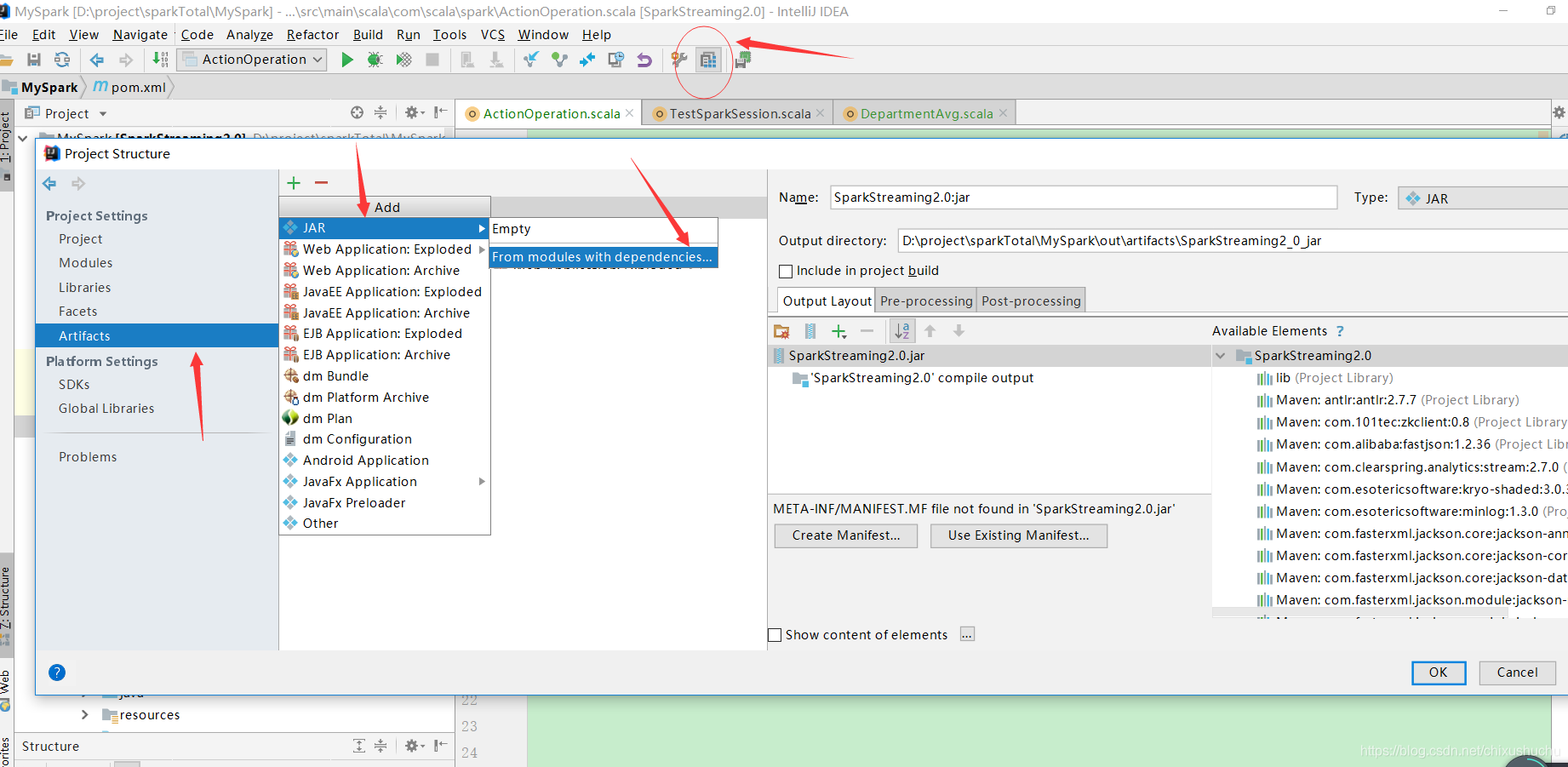Screen dimensions: 1568x767
Task: Click scroll from source target icon in Project panel
Action: pos(357,112)
